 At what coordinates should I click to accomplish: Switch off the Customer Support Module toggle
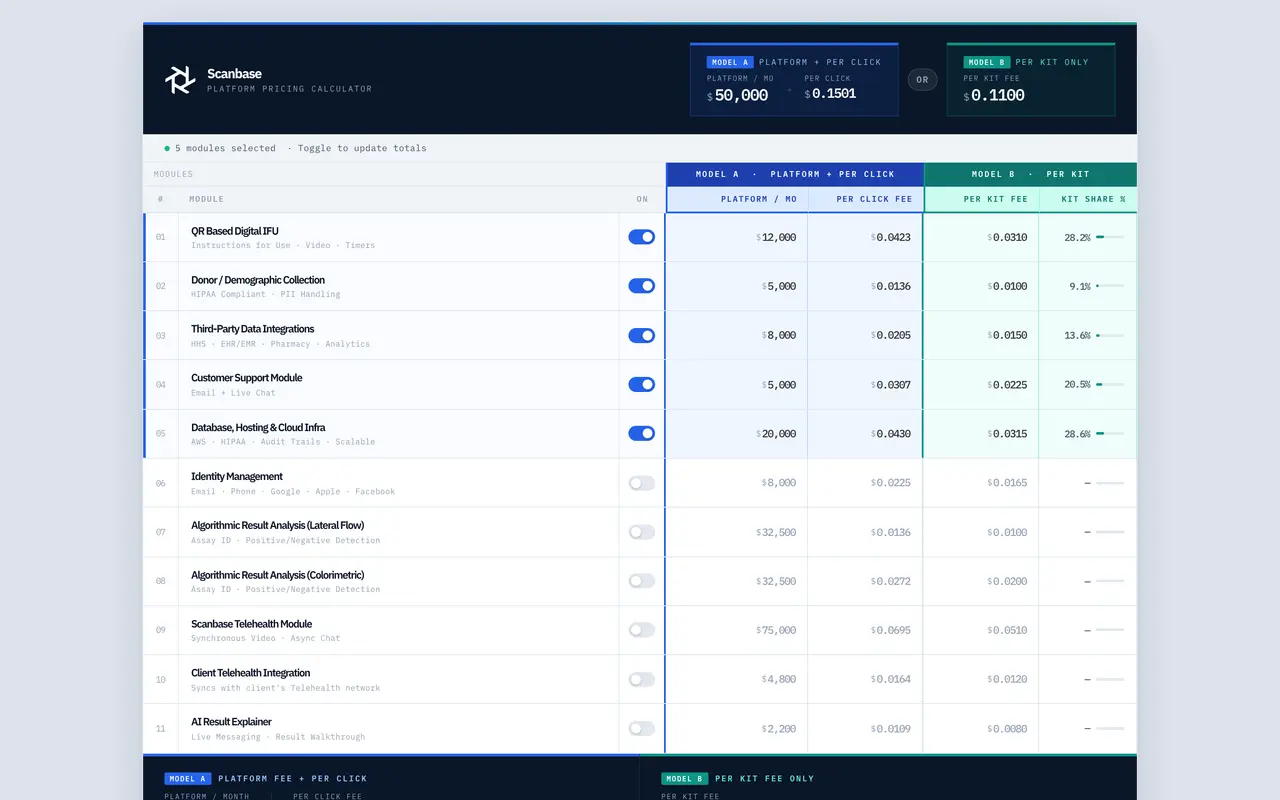(x=641, y=384)
